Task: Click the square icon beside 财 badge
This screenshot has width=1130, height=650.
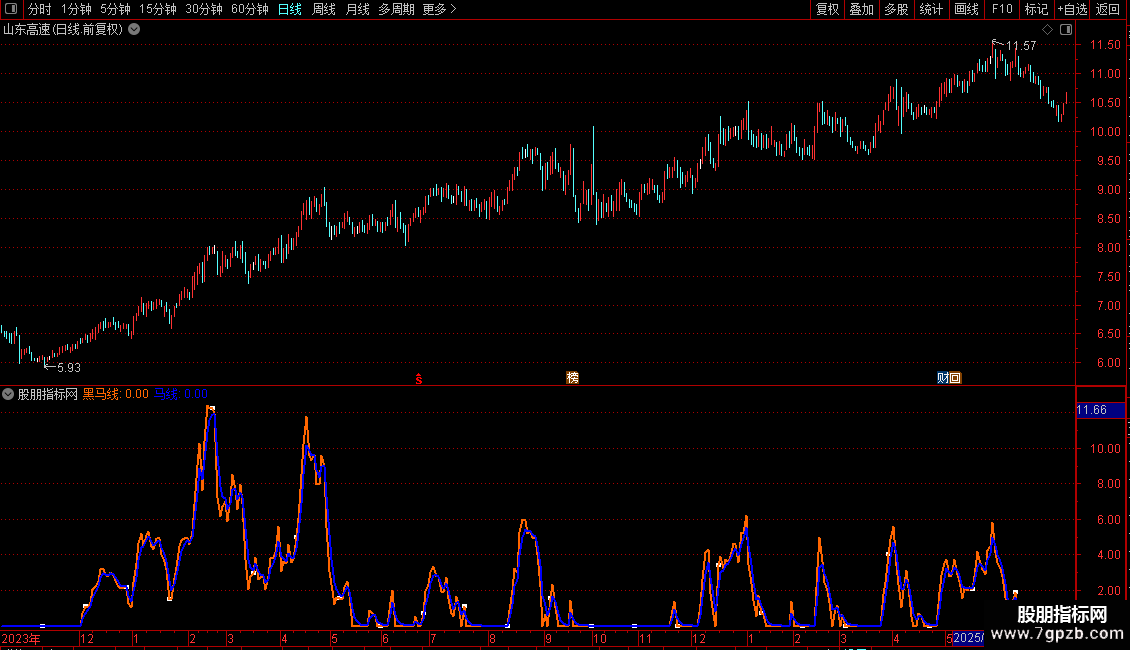Action: coord(955,378)
